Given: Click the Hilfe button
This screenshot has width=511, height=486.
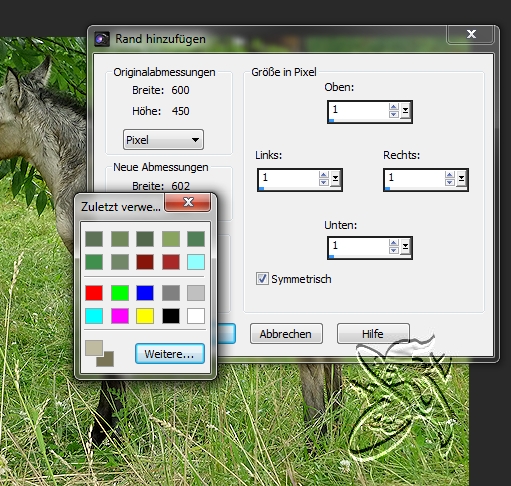Looking at the screenshot, I should pyautogui.click(x=373, y=334).
